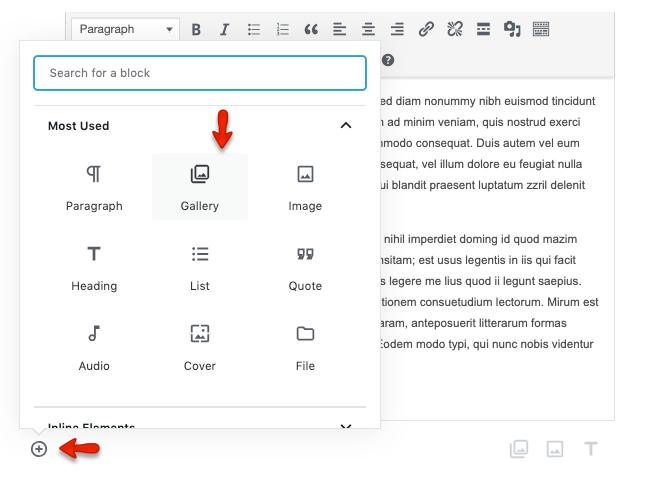Insert an Image block
The image size is (649, 491).
click(x=305, y=186)
